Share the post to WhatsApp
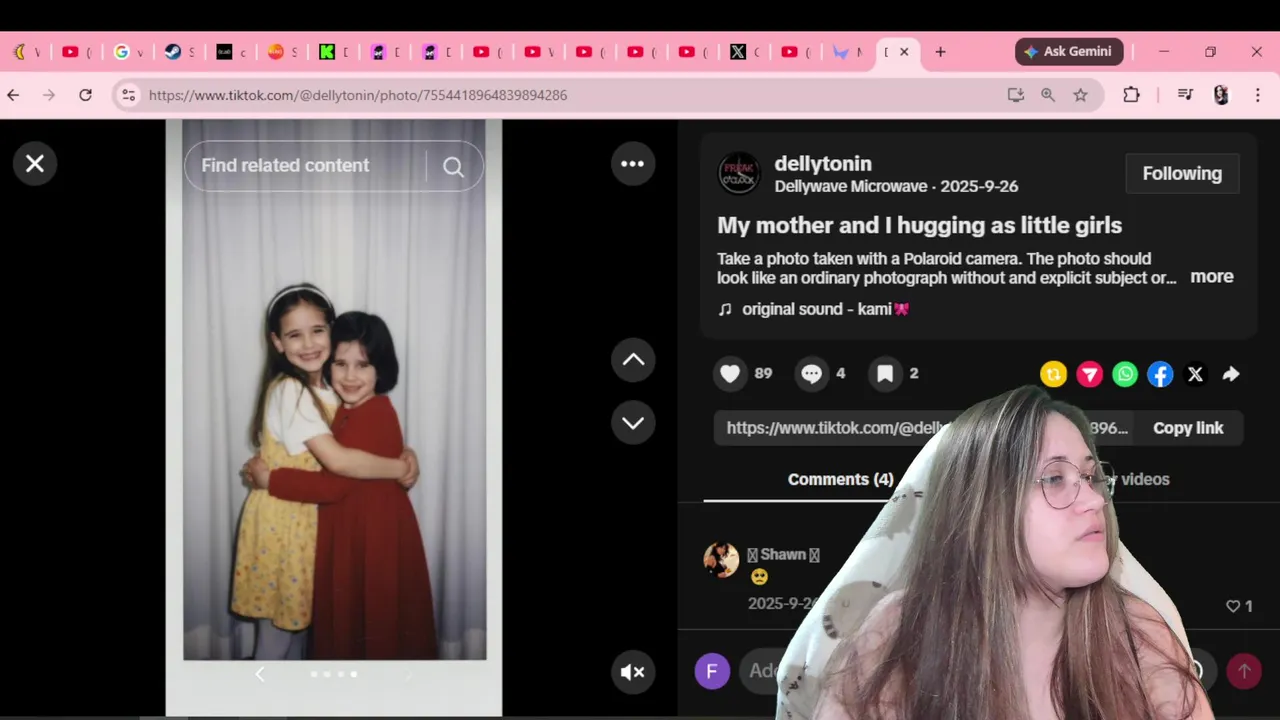 click(1125, 374)
